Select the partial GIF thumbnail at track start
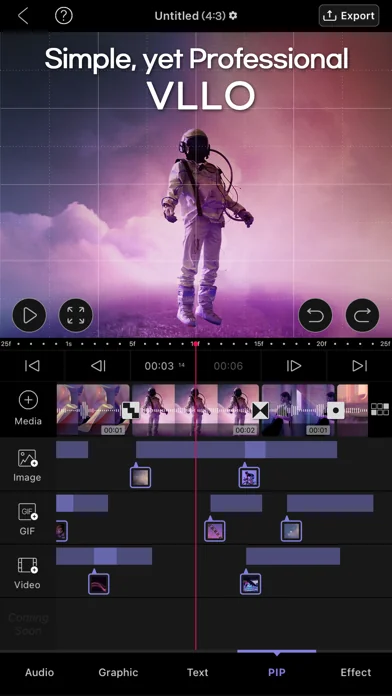392x696 pixels. point(62,531)
